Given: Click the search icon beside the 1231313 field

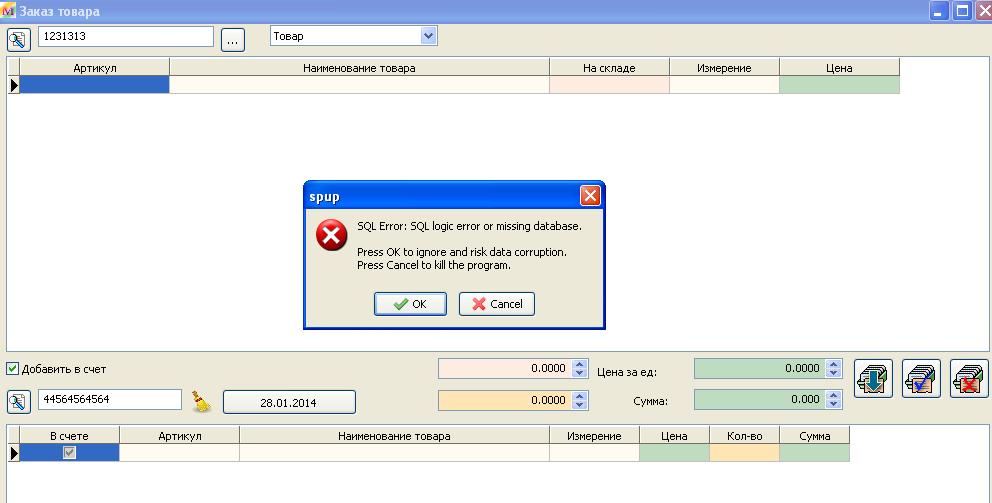Looking at the screenshot, I should pos(19,39).
